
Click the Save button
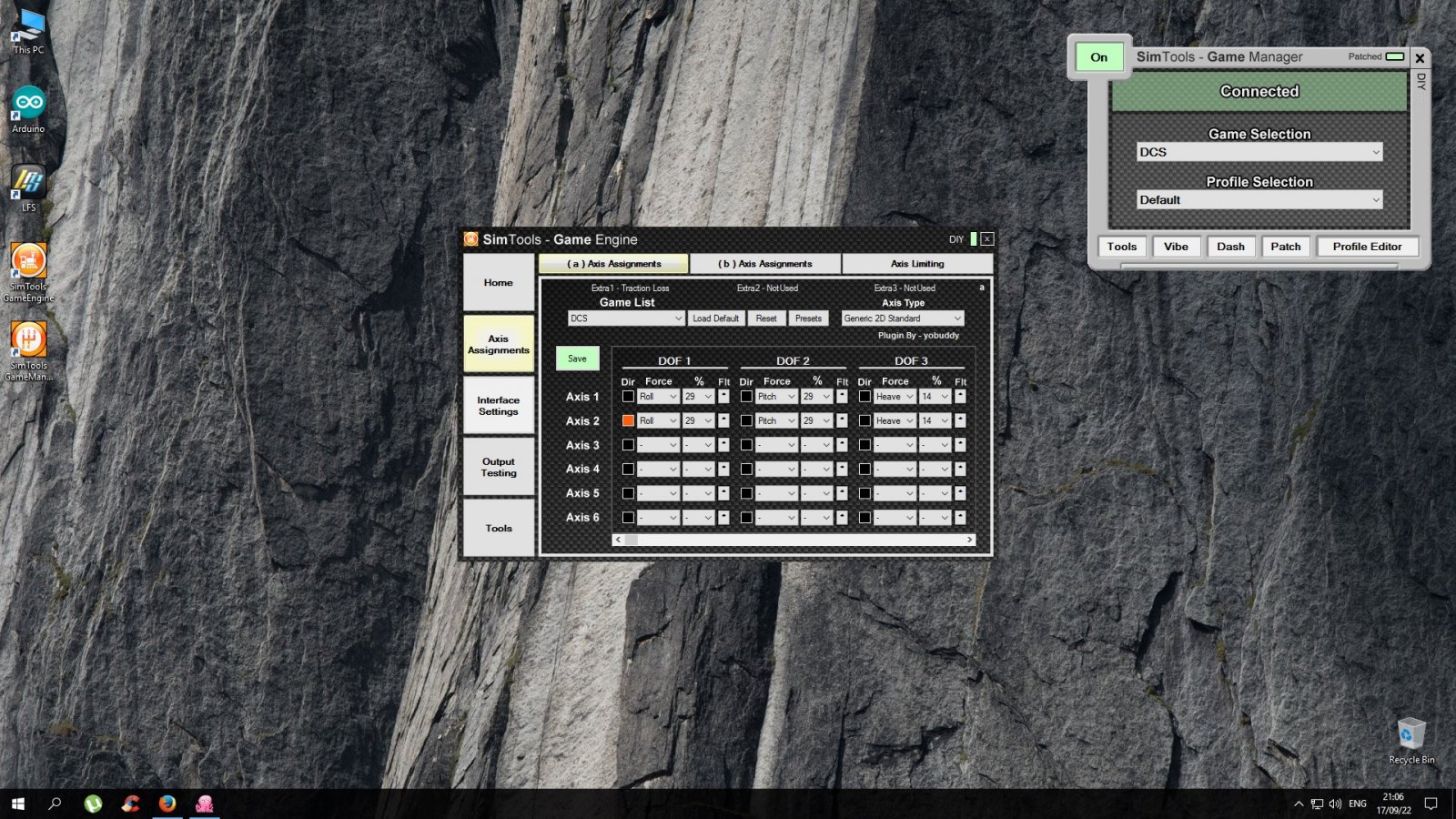pos(577,359)
